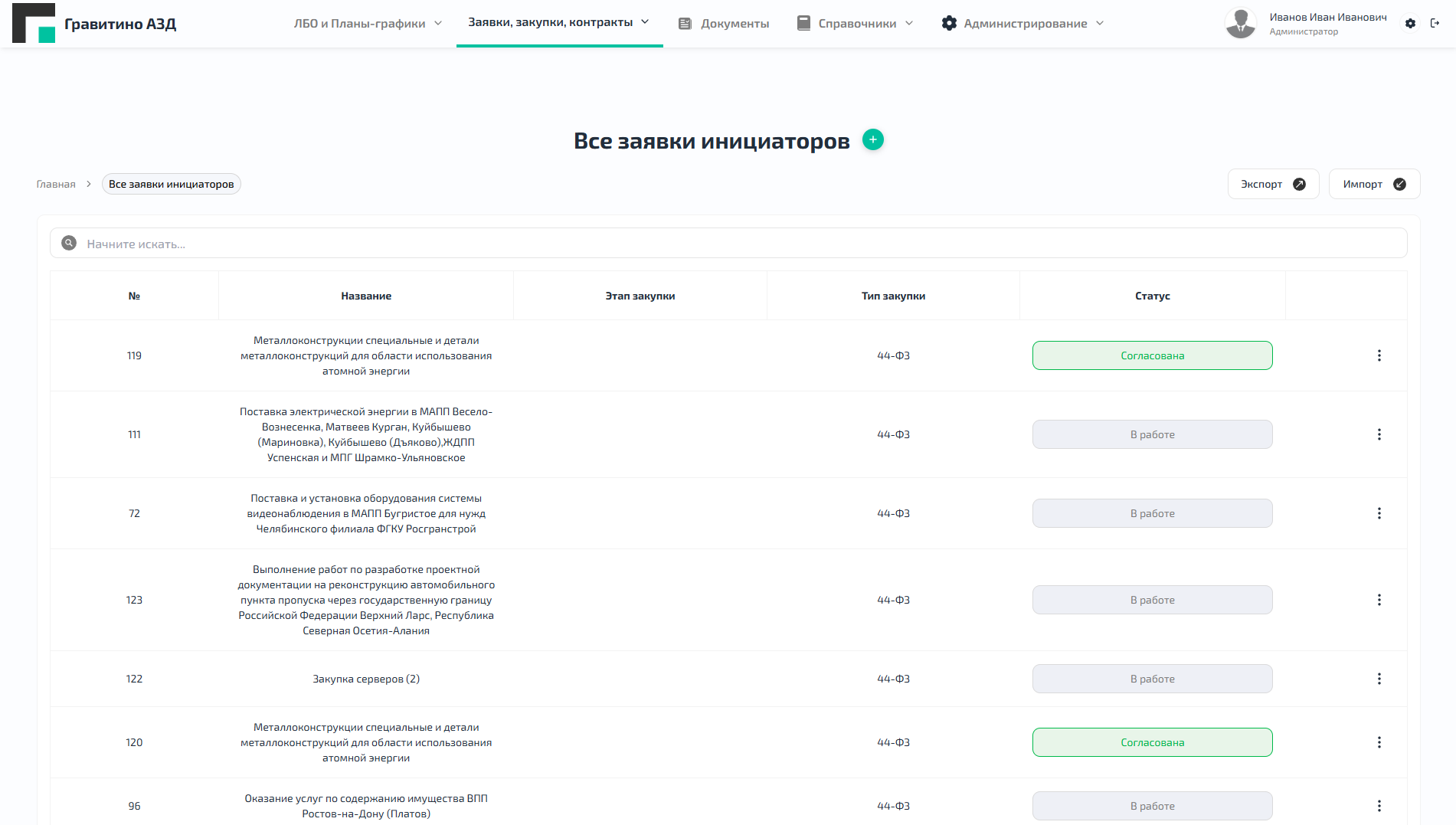The width and height of the screenshot is (1456, 825).
Task: Click the Справочники book icon in navigation
Action: (x=803, y=23)
